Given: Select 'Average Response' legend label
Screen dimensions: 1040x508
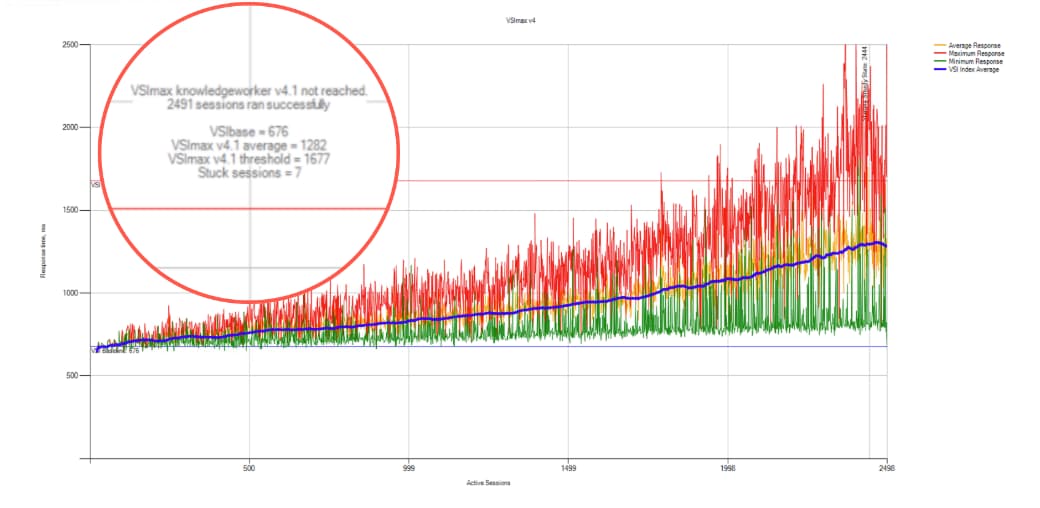Looking at the screenshot, I should click(974, 45).
